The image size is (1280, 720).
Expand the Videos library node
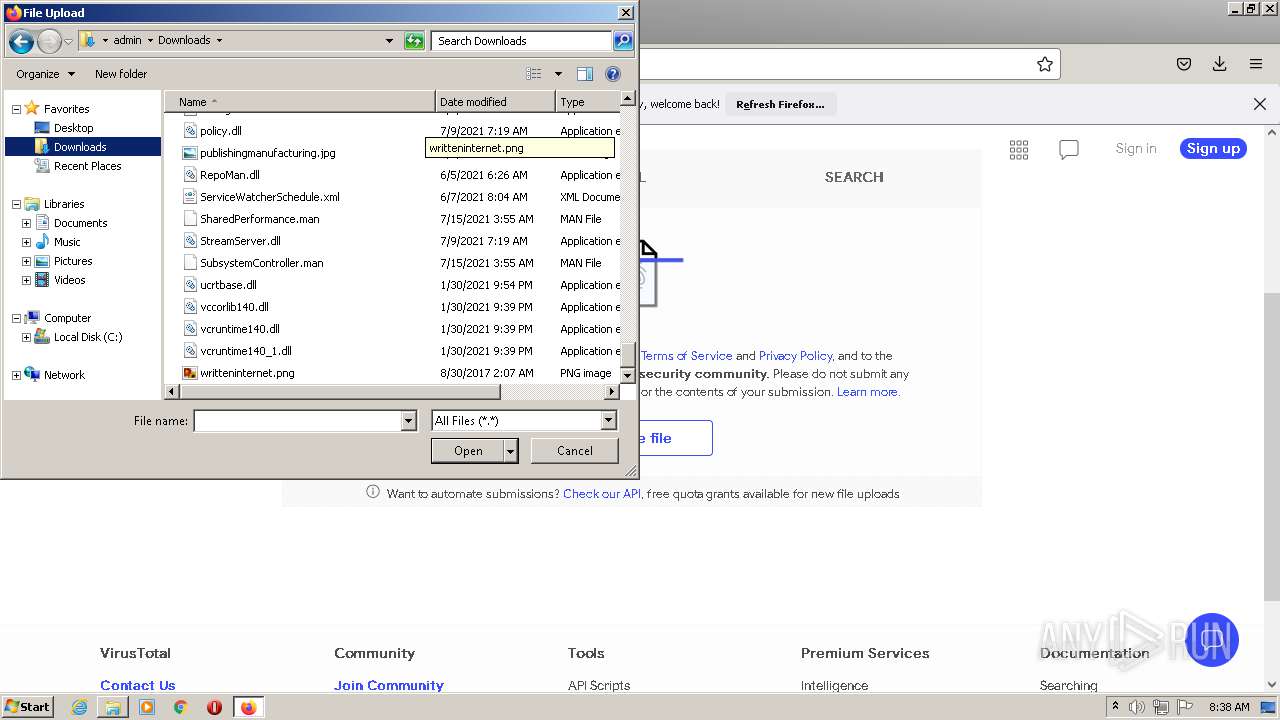click(x=26, y=280)
